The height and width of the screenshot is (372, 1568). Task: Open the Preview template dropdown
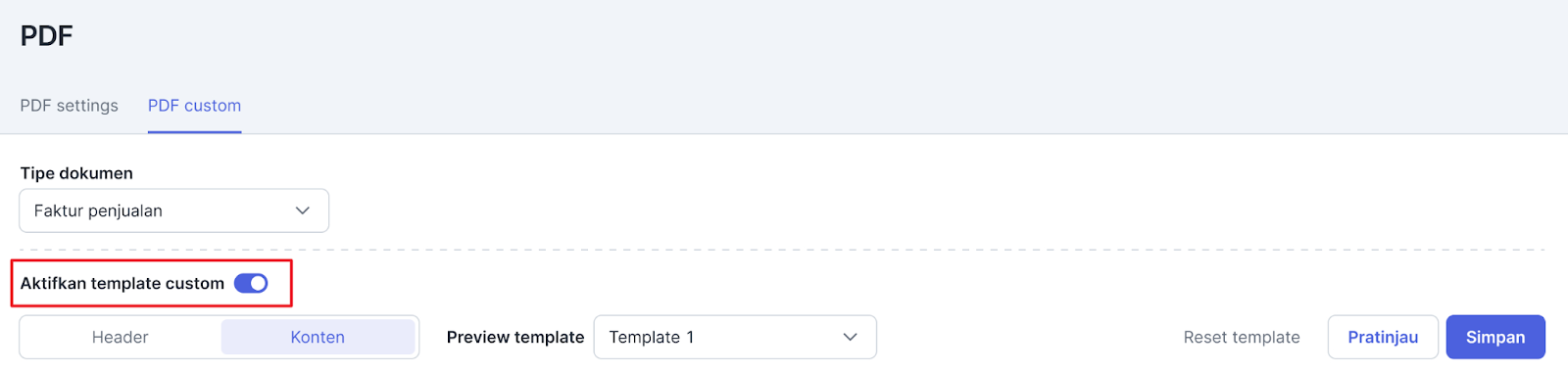(x=735, y=337)
